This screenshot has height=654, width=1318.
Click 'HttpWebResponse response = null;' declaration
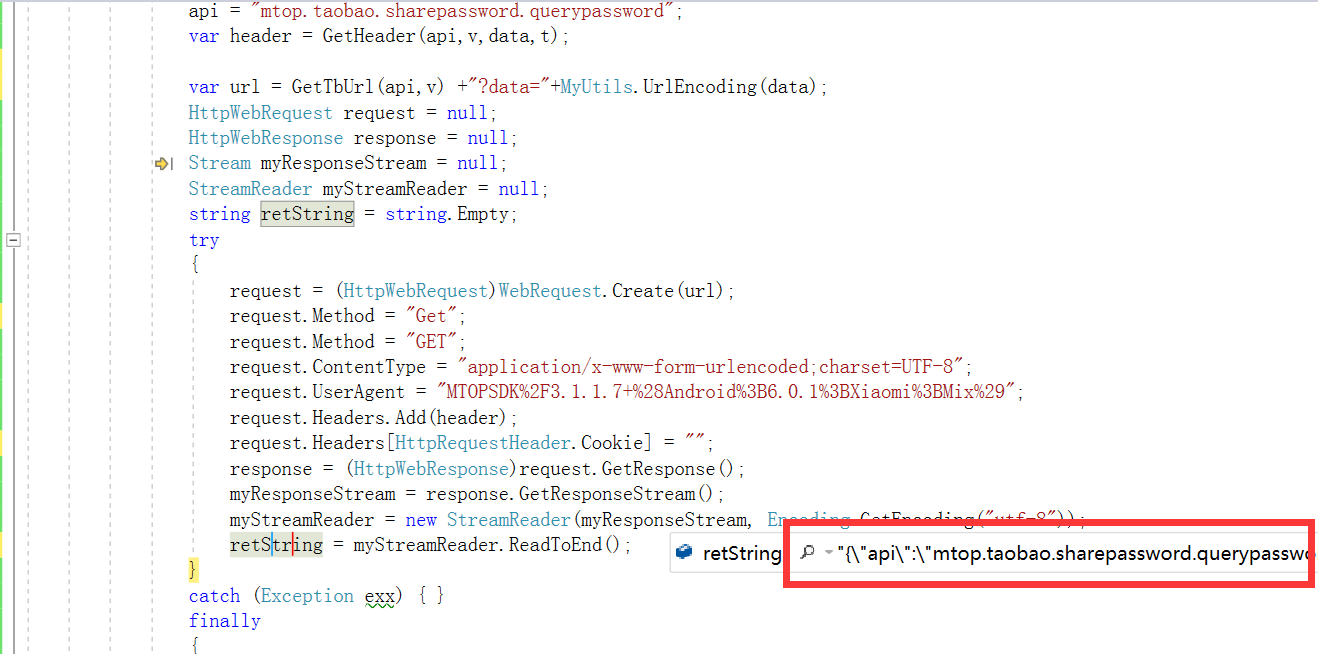353,138
